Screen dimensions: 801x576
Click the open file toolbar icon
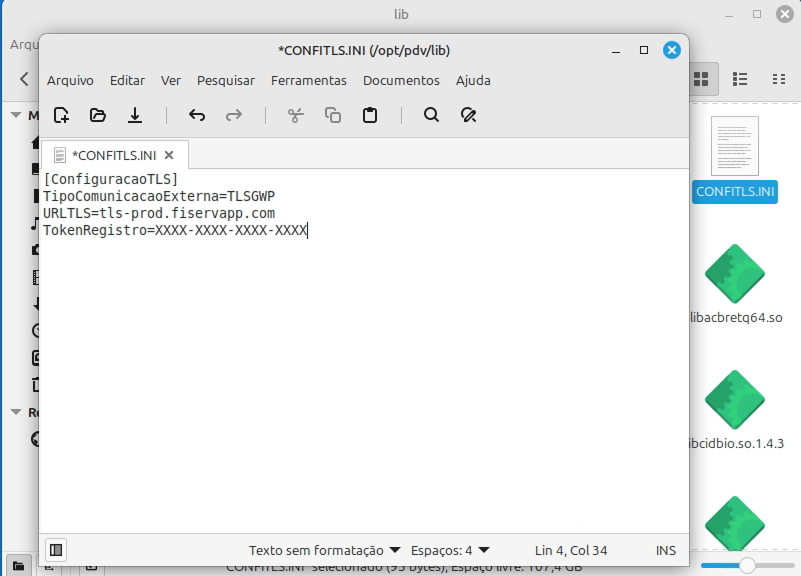[x=97, y=115]
